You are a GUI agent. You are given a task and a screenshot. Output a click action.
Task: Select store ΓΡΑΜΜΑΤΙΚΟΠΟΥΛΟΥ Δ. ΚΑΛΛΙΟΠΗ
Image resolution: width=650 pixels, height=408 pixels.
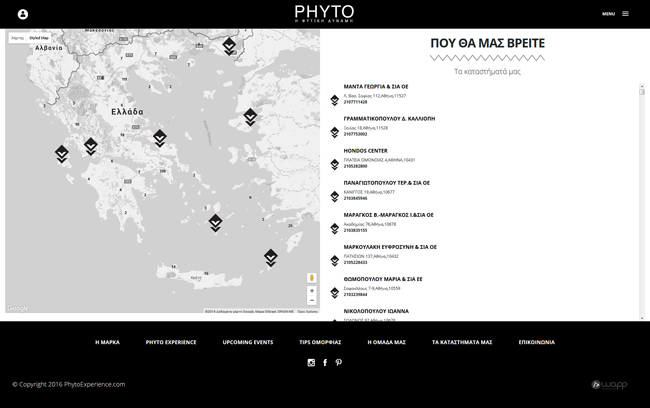(x=389, y=119)
